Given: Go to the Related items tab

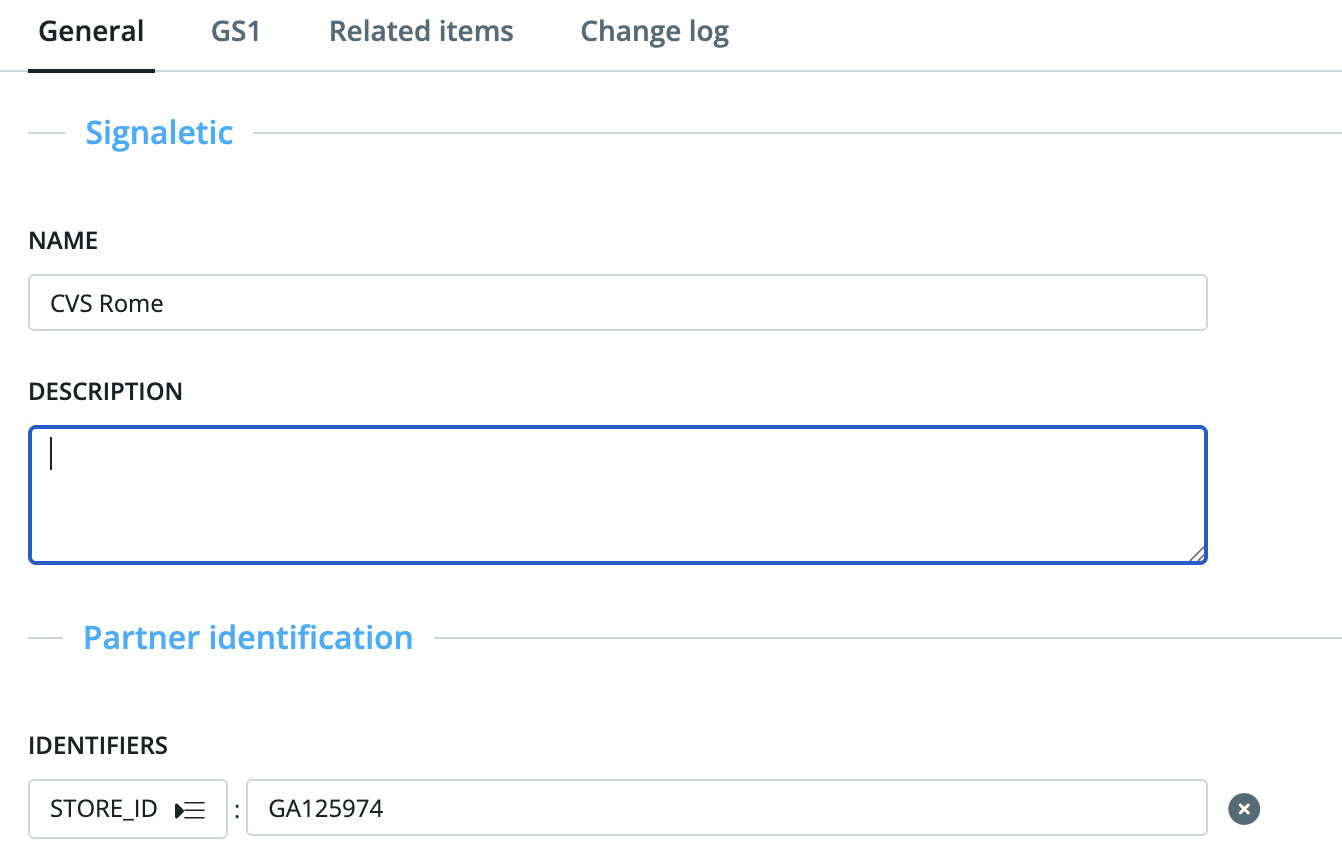Looking at the screenshot, I should pos(421,32).
